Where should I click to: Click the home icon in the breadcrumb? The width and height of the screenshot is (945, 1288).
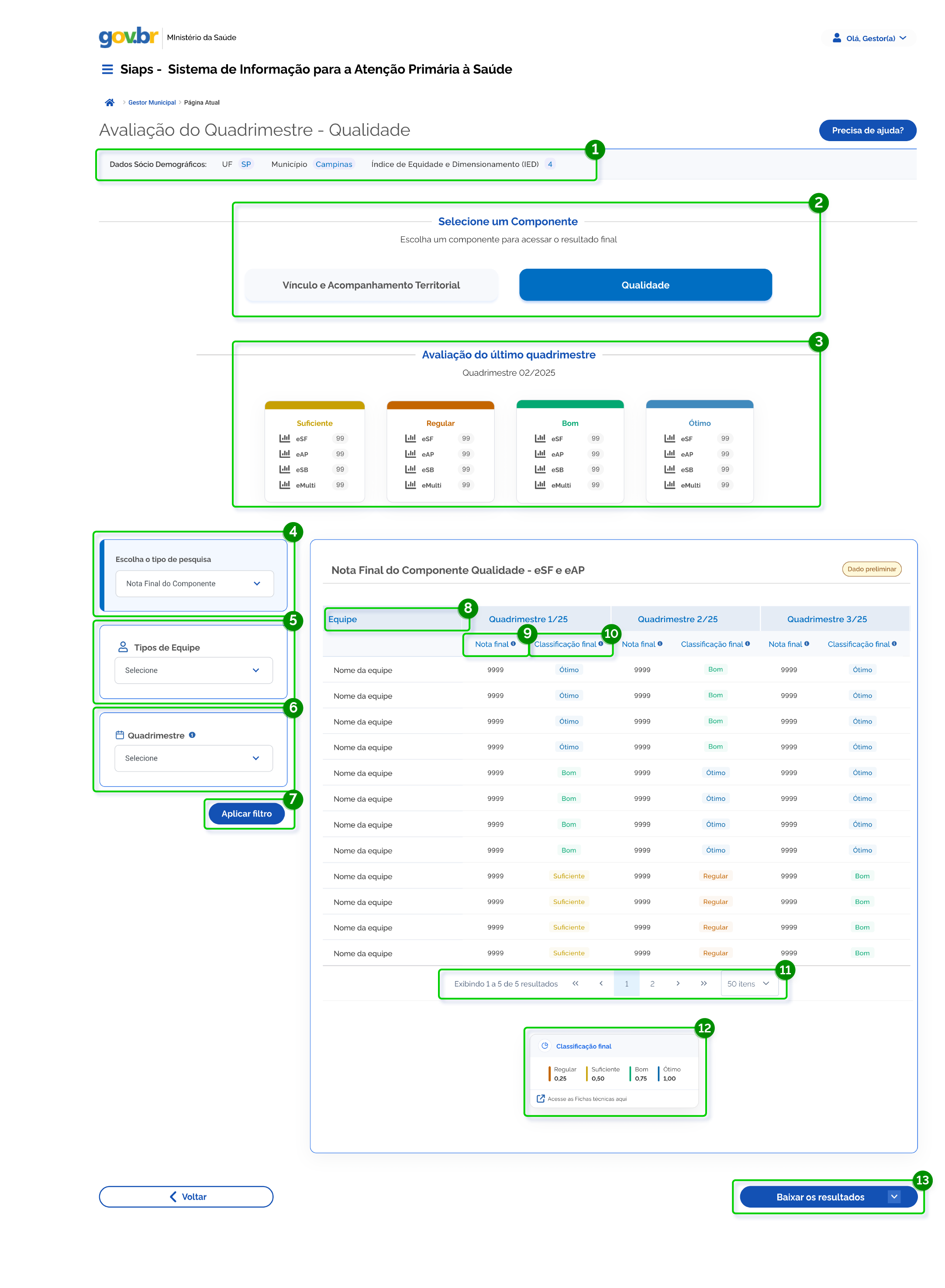109,102
